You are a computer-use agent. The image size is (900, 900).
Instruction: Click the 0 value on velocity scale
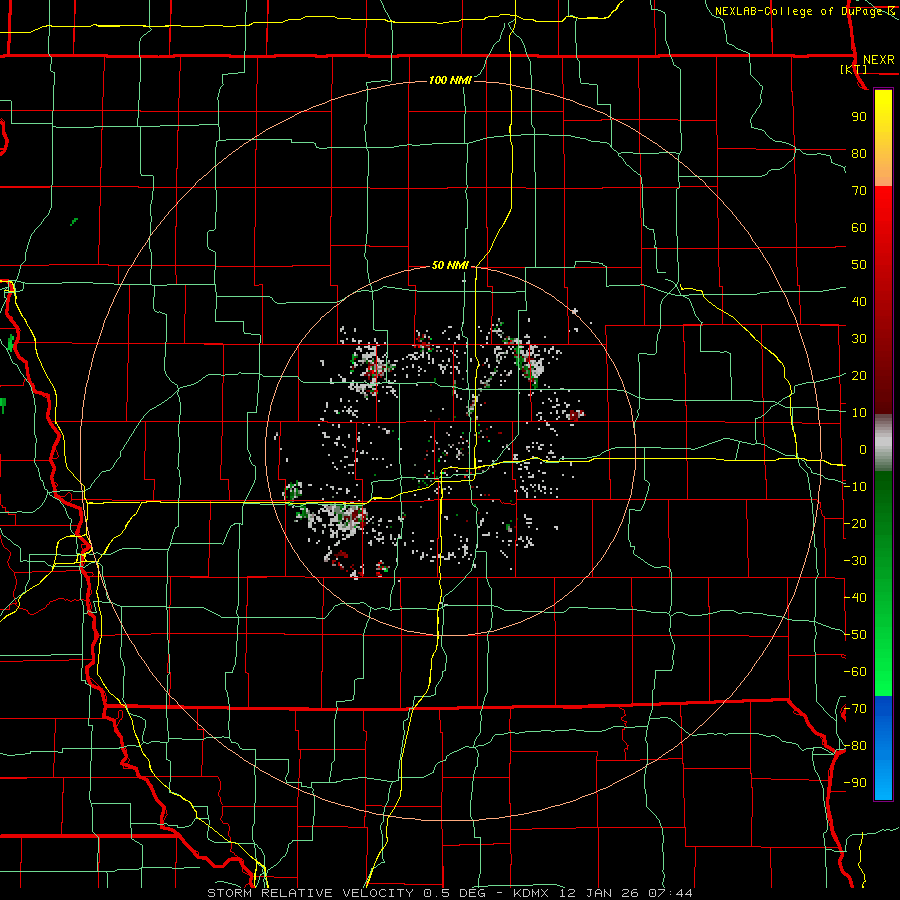[x=862, y=450]
